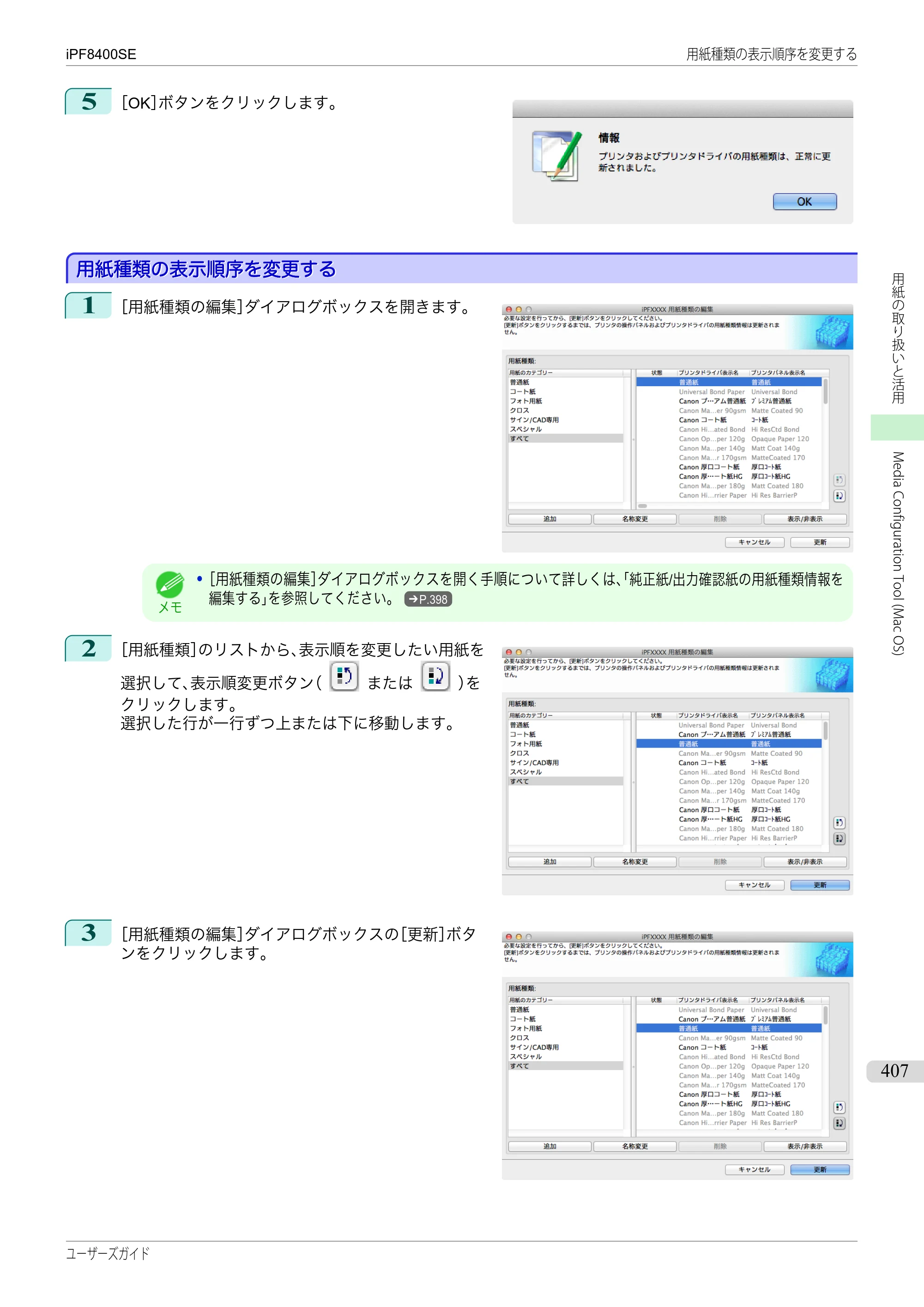Image resolution: width=924 pixels, height=1307 pixels.
Task: Select Matt Coated 180 row in step 2 dialog
Action: (x=729, y=829)
